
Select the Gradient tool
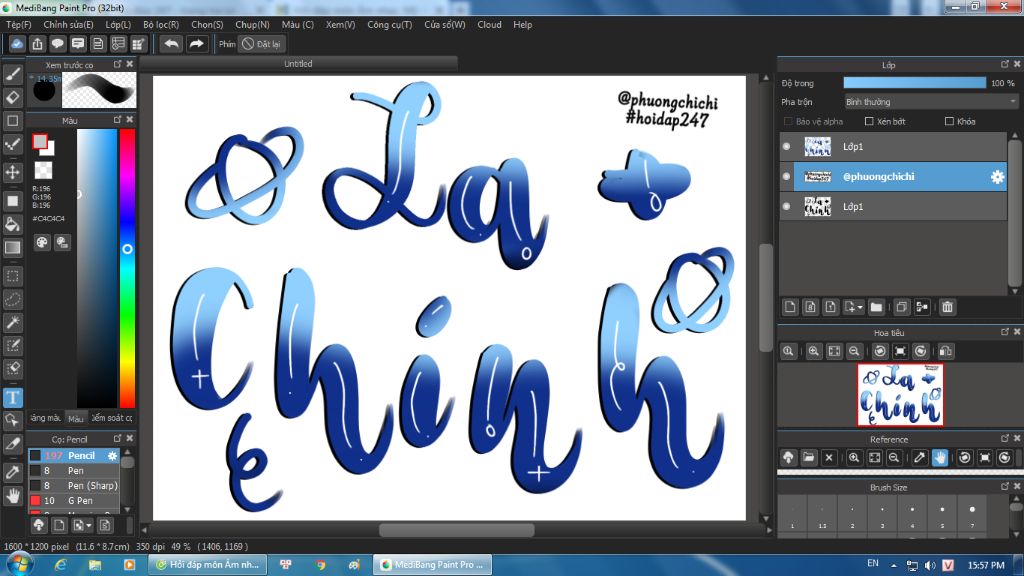[x=12, y=248]
